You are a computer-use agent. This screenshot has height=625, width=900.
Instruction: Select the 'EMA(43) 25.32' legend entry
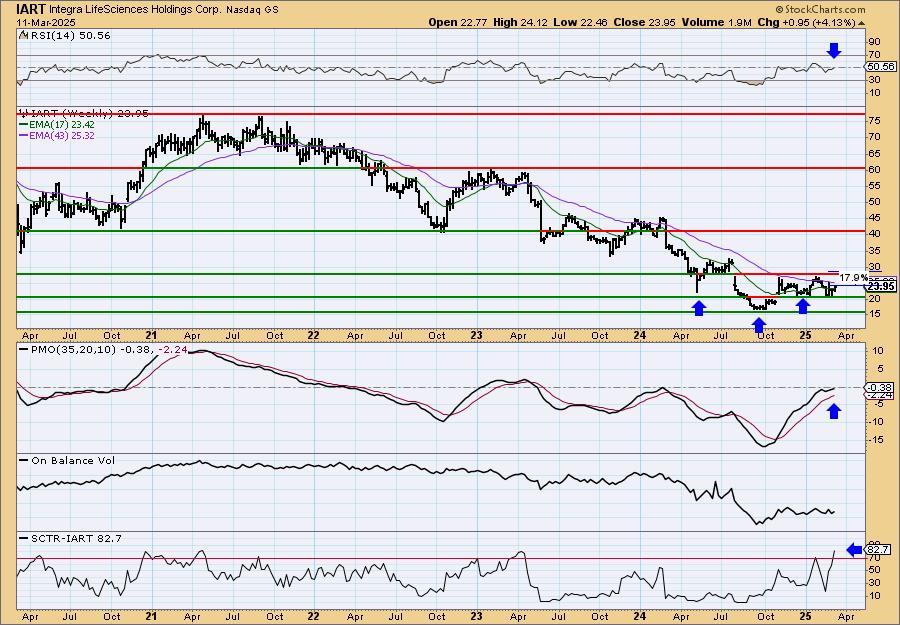(57, 136)
